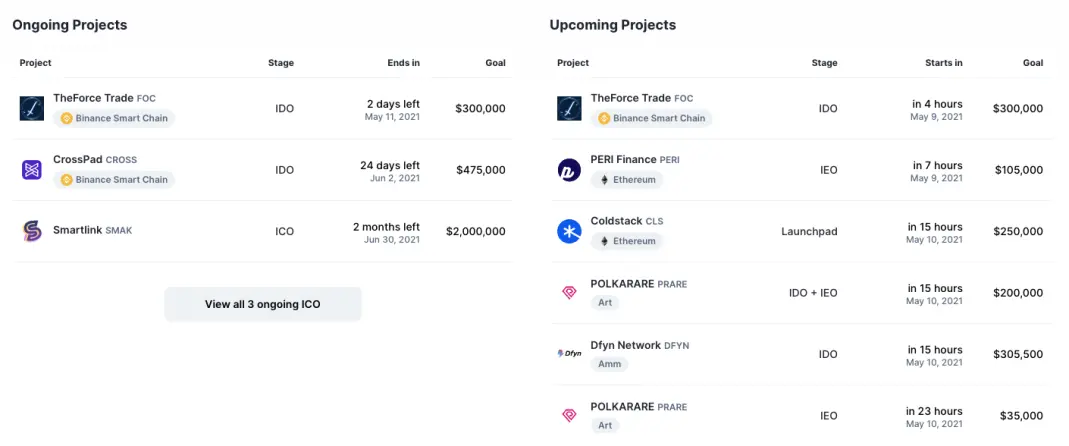This screenshot has width=1069, height=446.
Task: Click the Coldstack blue asterisk logo
Action: 569,231
